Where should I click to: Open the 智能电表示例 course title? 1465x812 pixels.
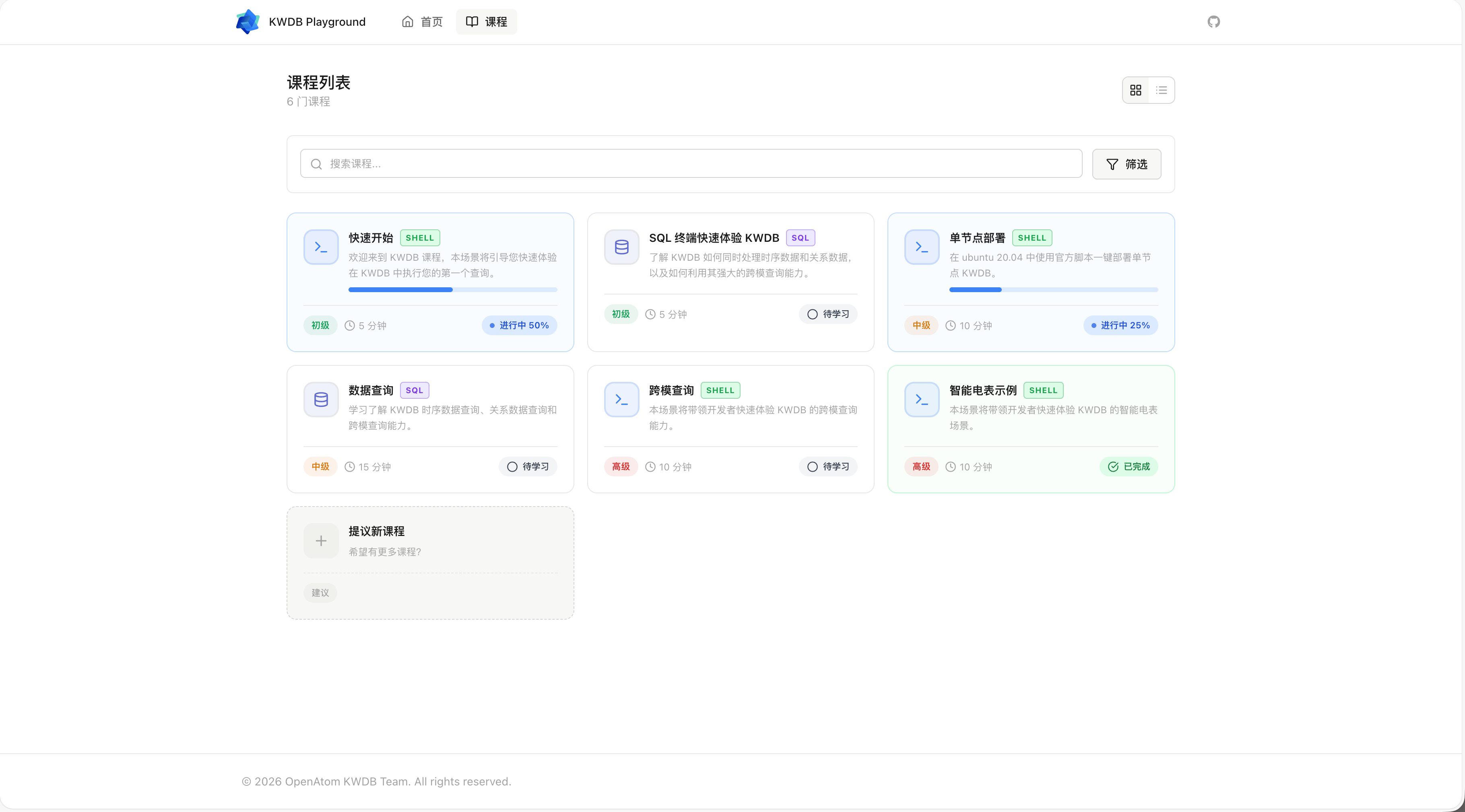(983, 390)
